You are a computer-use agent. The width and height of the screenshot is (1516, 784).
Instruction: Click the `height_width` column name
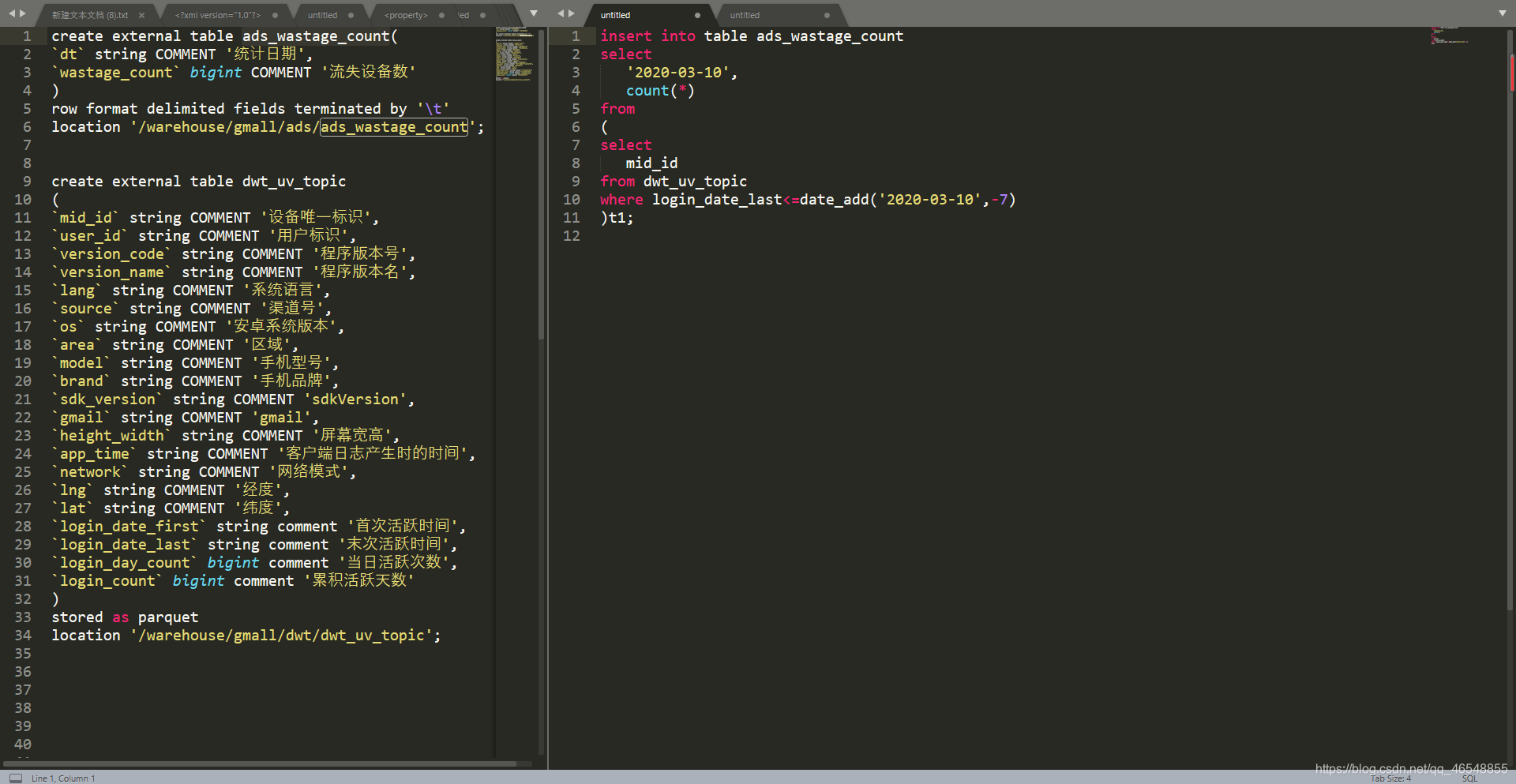click(112, 436)
